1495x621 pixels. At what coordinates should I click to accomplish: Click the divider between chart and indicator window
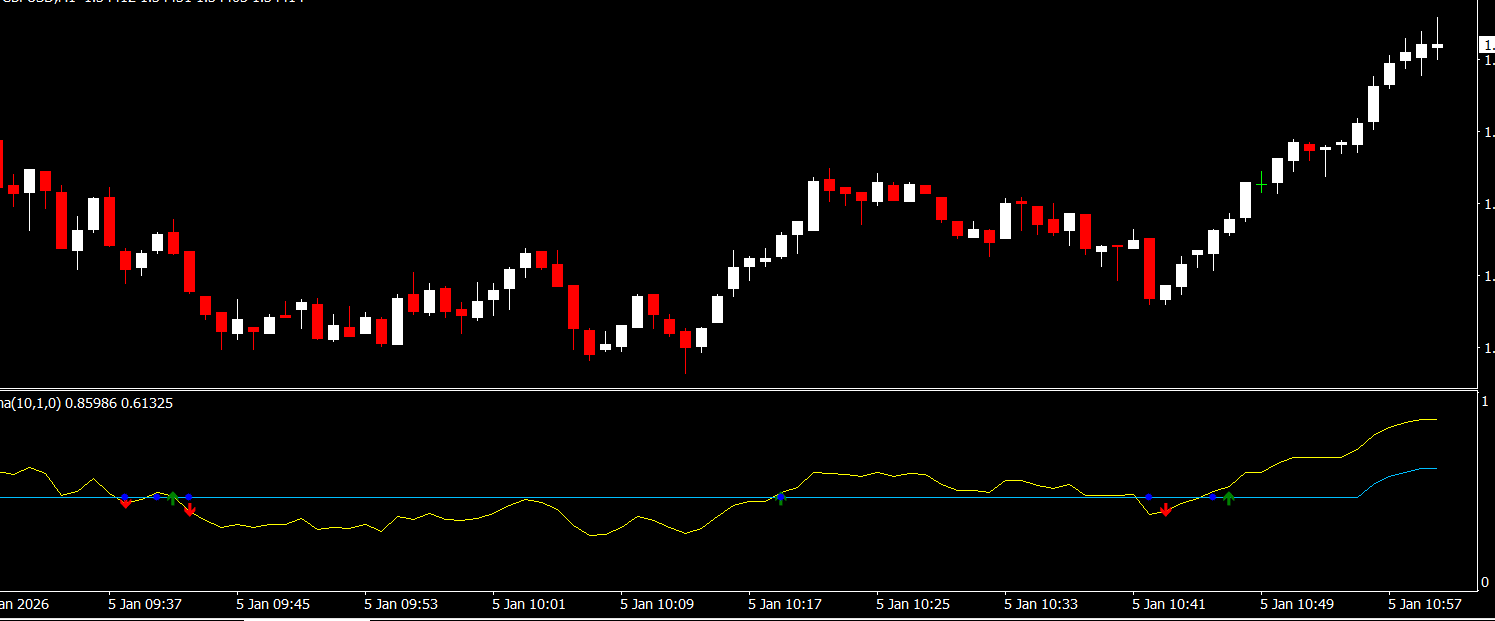pos(738,389)
